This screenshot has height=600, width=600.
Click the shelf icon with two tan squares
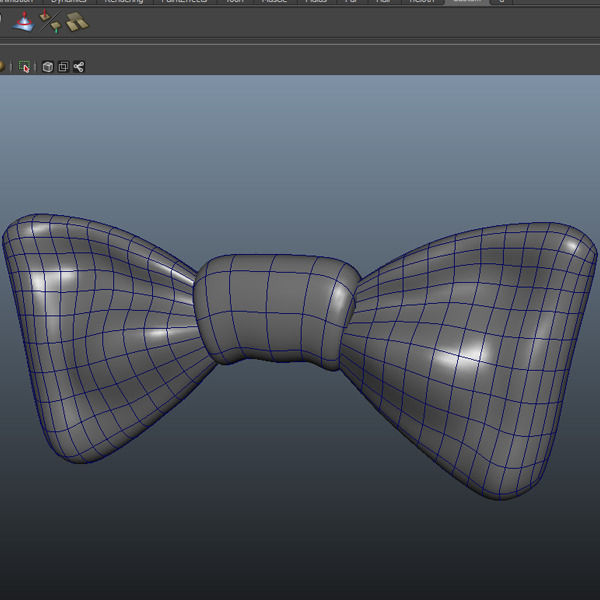click(77, 21)
